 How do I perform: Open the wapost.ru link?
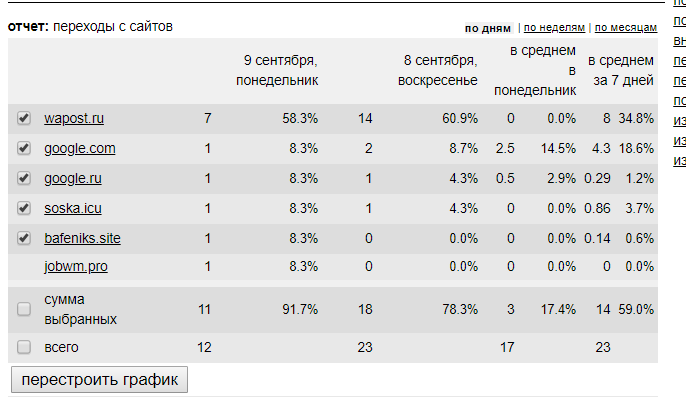pyautogui.click(x=74, y=119)
